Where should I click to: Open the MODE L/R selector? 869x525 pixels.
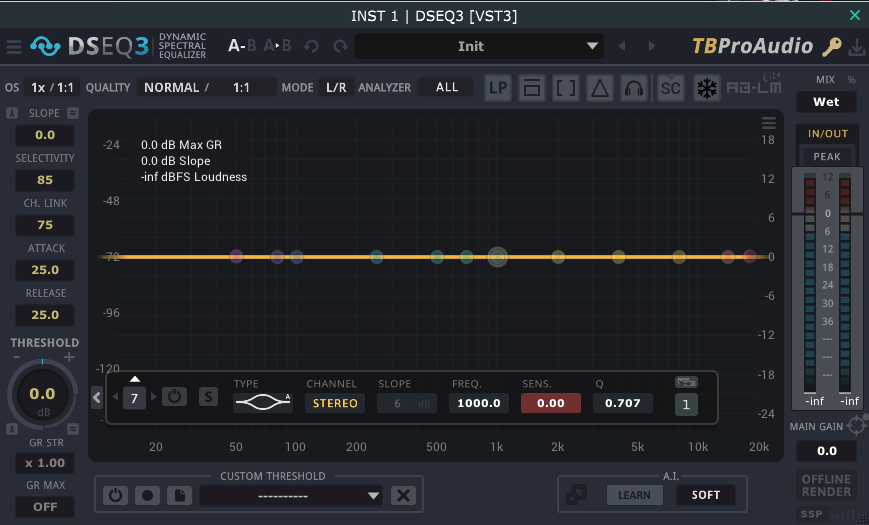pyautogui.click(x=336, y=88)
